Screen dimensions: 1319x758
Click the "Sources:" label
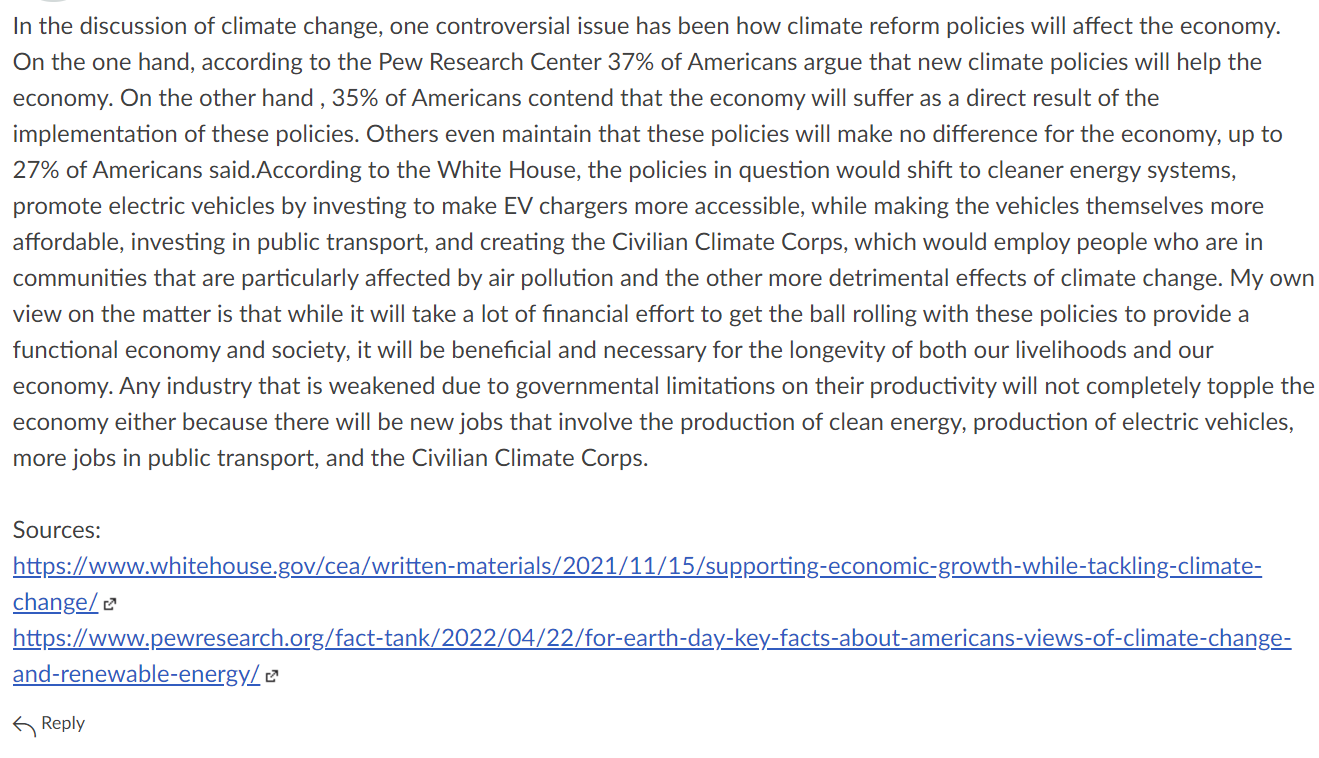(x=57, y=530)
